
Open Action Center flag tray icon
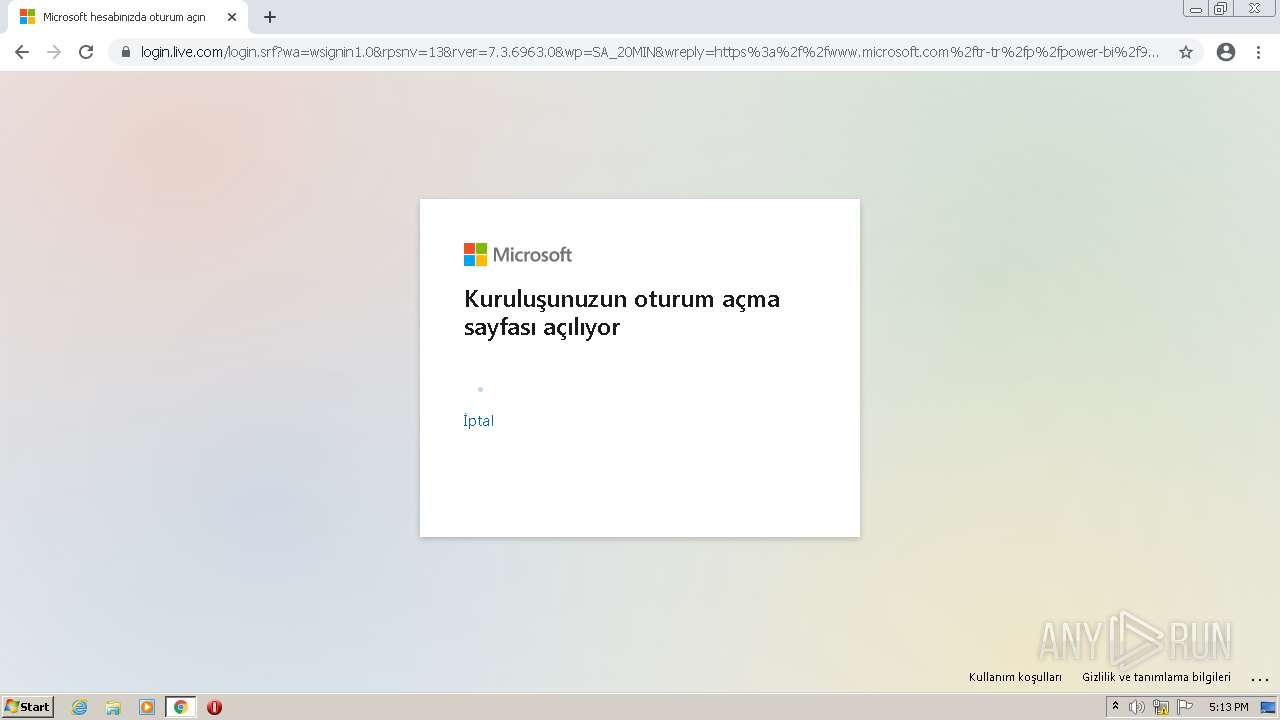[1185, 707]
